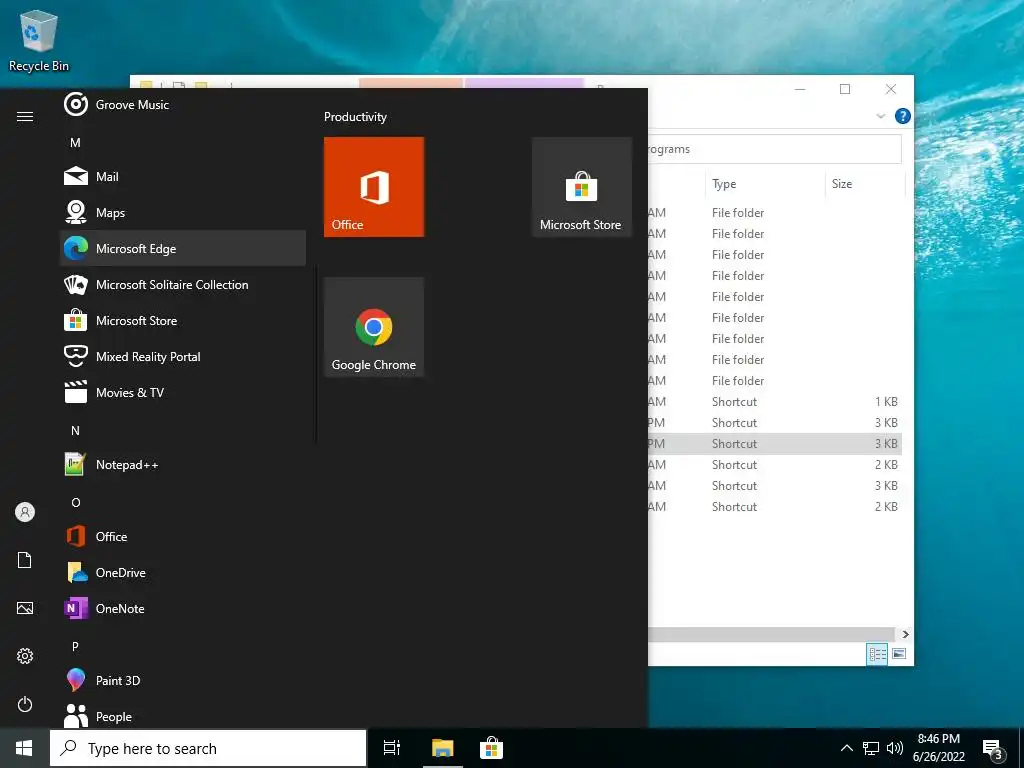This screenshot has width=1024, height=768.
Task: Launch Microsoft Edge from the app list
Action: pos(182,248)
